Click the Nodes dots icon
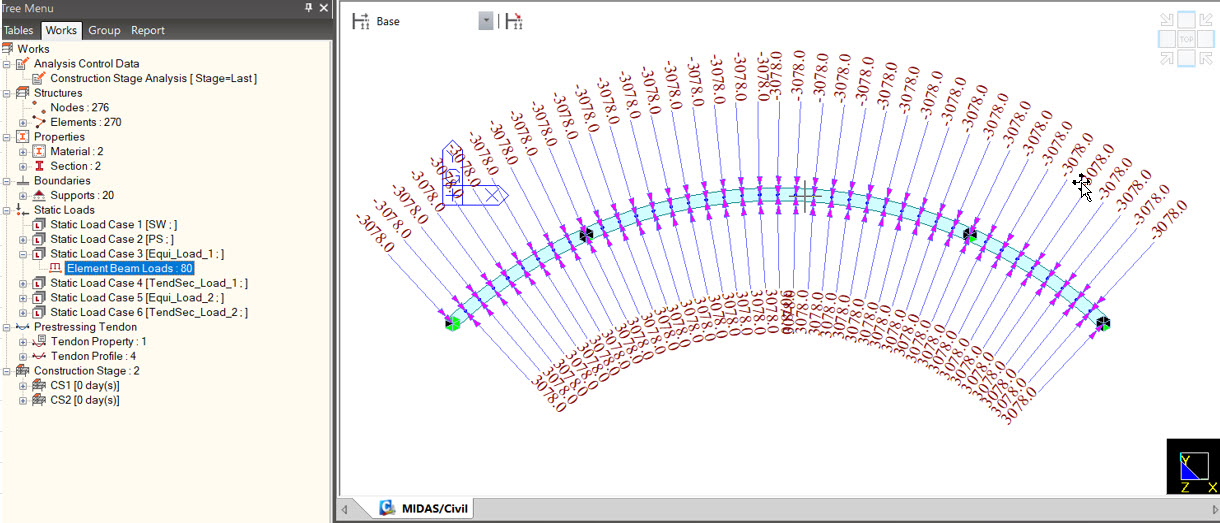Viewport: 1220px width, 523px height. (x=39, y=107)
